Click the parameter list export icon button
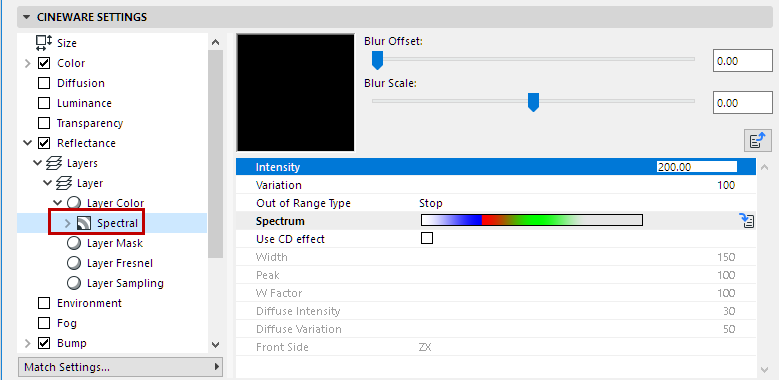This screenshot has width=779, height=380. pos(758,141)
